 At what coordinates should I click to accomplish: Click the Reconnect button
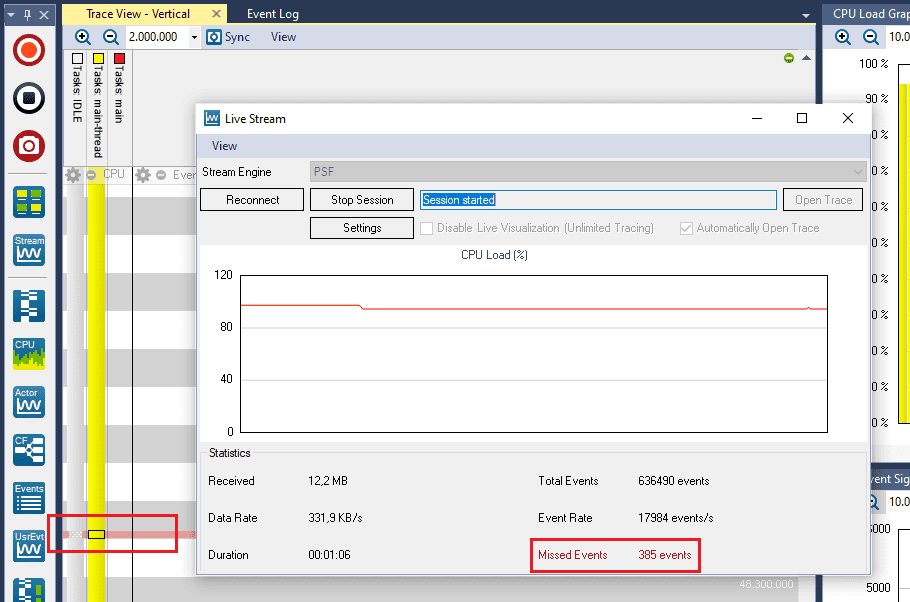coord(252,200)
